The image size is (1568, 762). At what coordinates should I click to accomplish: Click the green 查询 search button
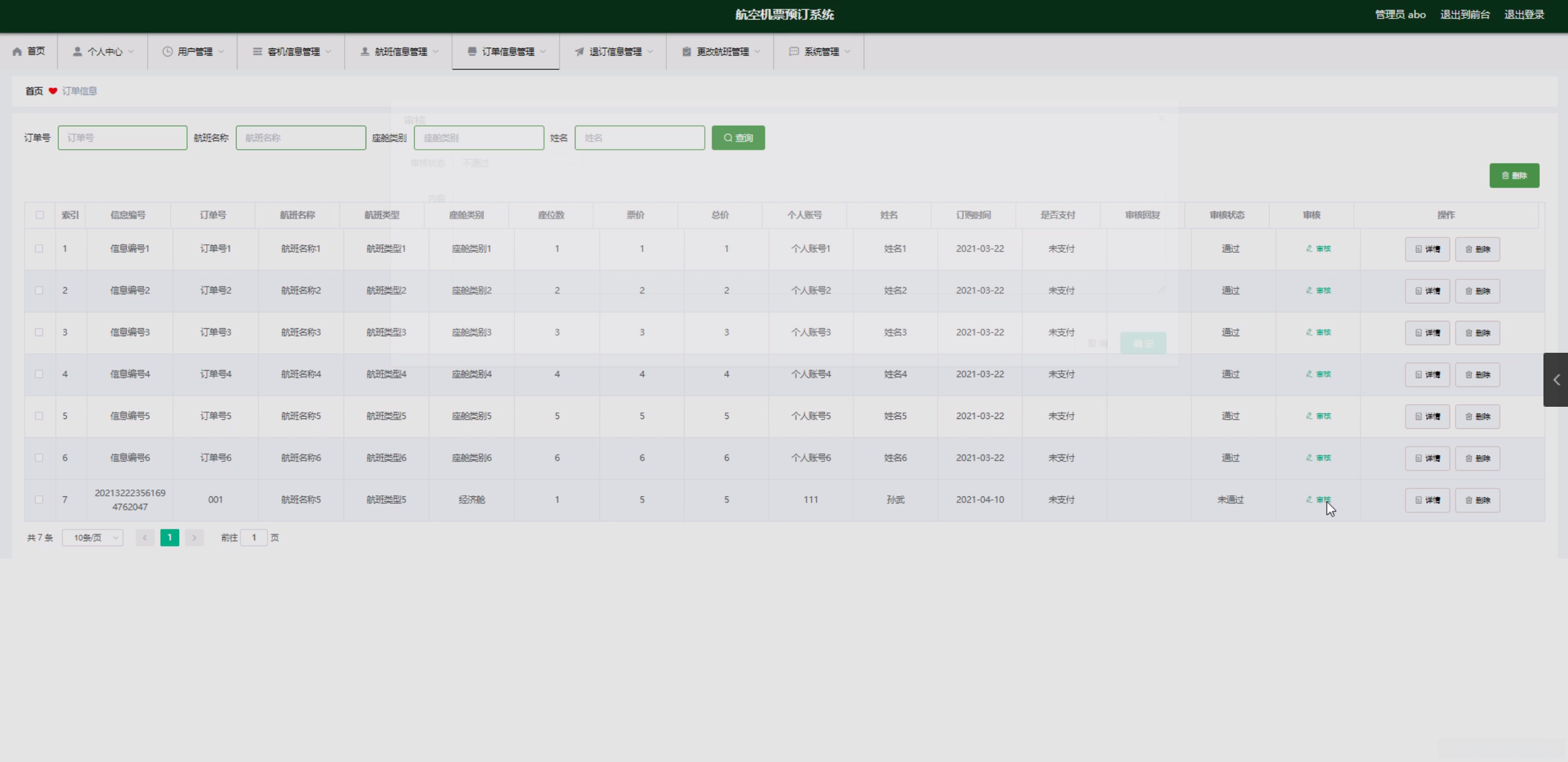coord(738,138)
